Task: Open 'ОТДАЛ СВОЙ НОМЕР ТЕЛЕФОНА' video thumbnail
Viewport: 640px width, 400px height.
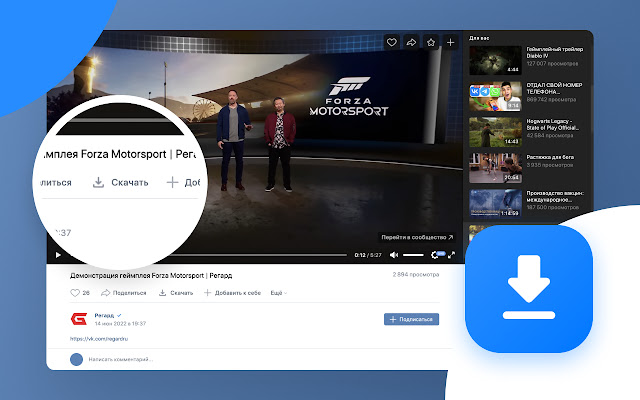Action: point(495,96)
